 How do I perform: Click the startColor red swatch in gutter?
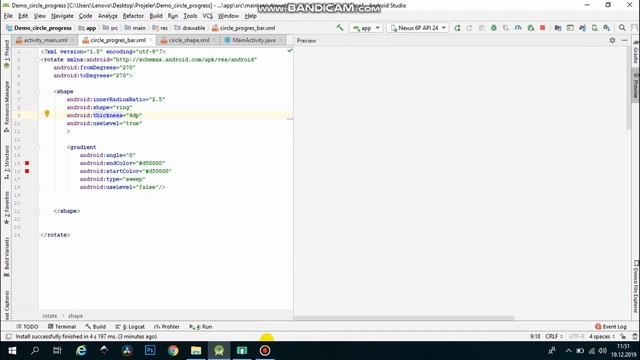[x=27, y=171]
